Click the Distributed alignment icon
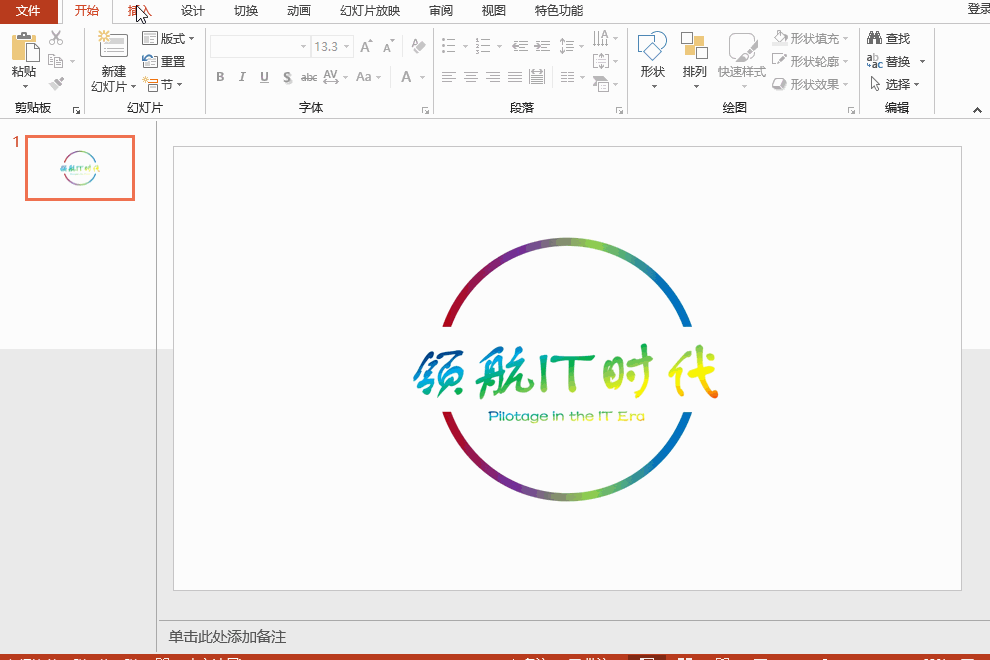 pos(537,77)
